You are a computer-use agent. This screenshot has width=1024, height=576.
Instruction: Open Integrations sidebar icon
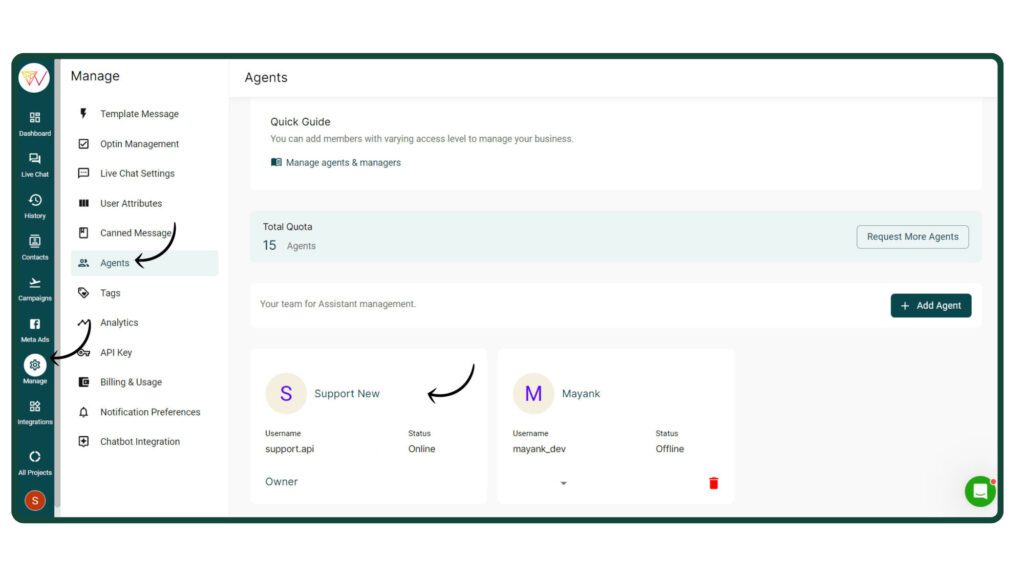tap(35, 411)
